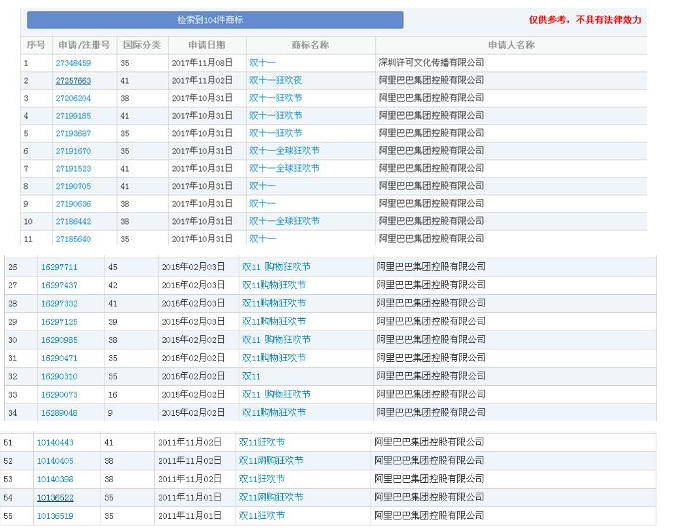
Task: Open trademark name 双十一狂欢夜 in row 2
Action: (275, 80)
